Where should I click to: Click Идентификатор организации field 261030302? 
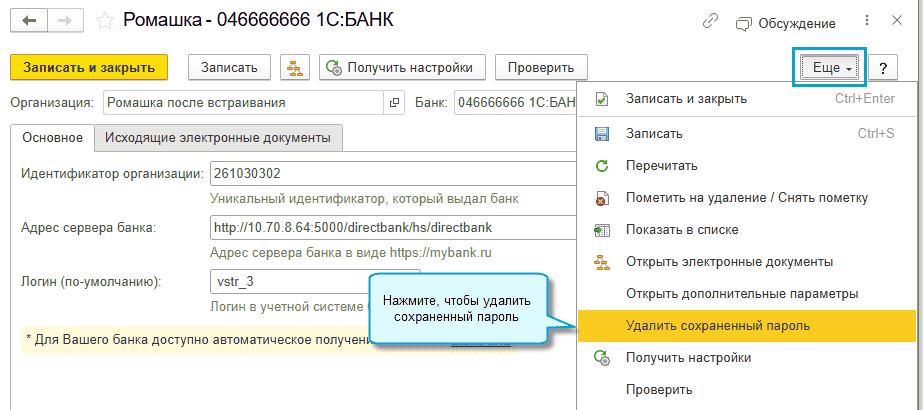click(x=393, y=174)
